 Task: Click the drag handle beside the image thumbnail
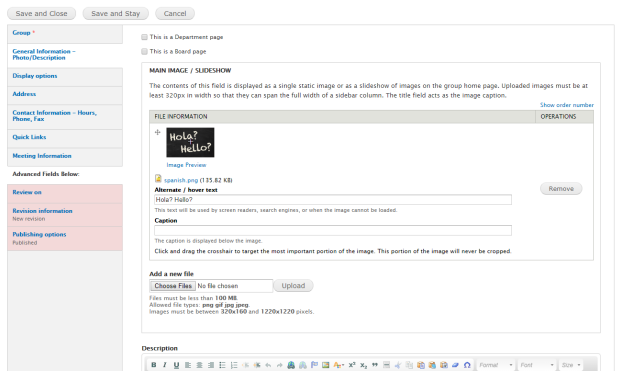(x=157, y=132)
